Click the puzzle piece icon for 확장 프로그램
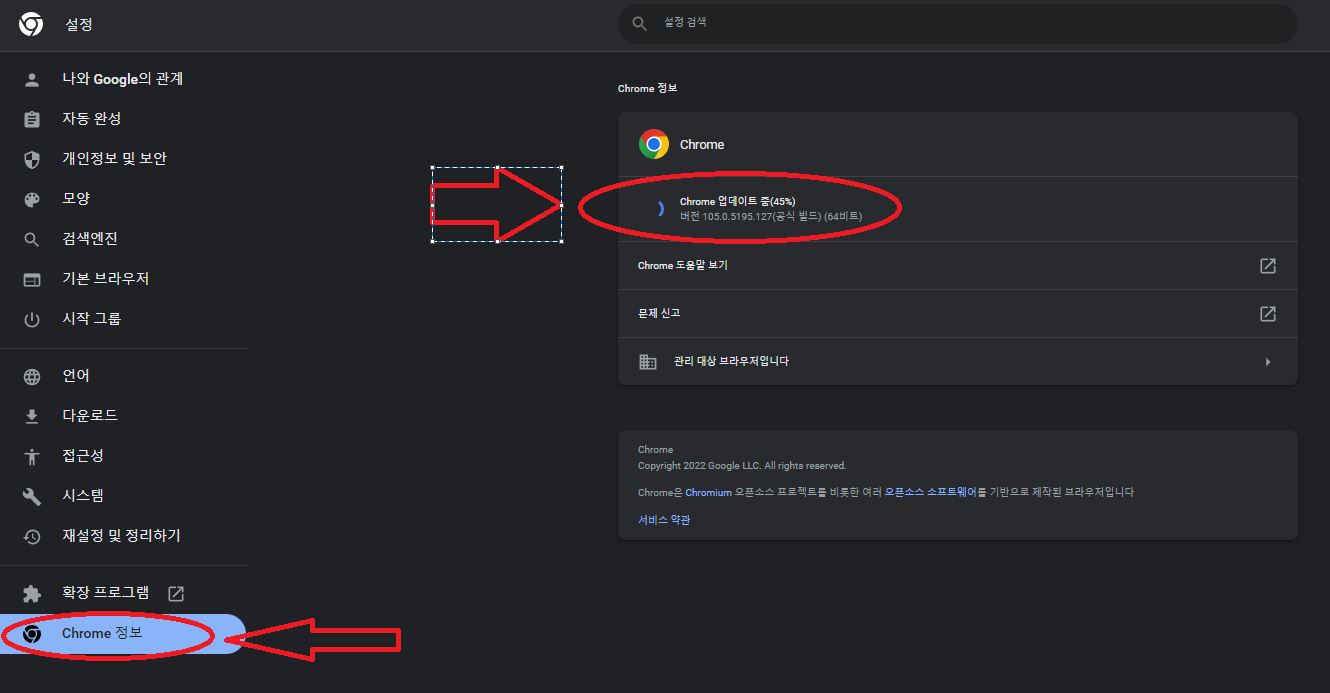Image resolution: width=1330 pixels, height=693 pixels. tap(32, 593)
